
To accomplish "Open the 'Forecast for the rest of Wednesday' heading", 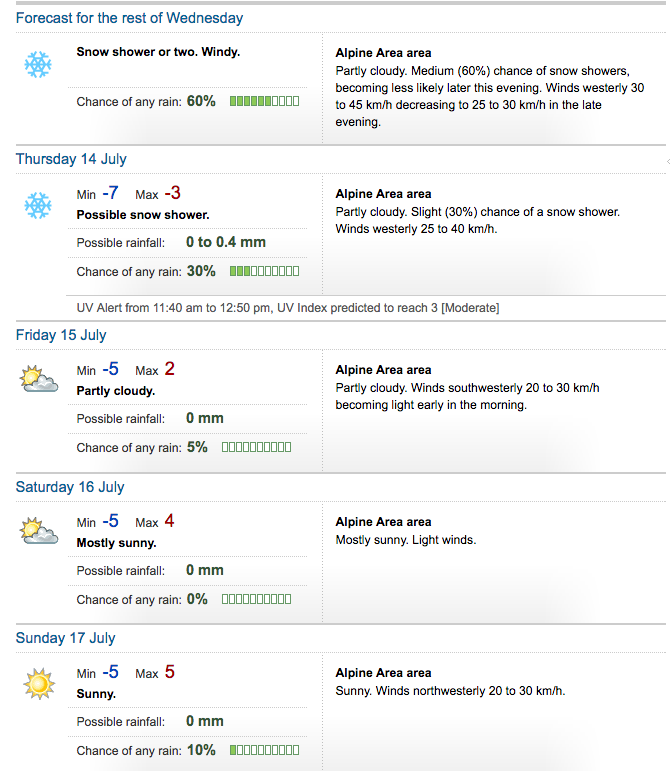I will pos(129,18).
